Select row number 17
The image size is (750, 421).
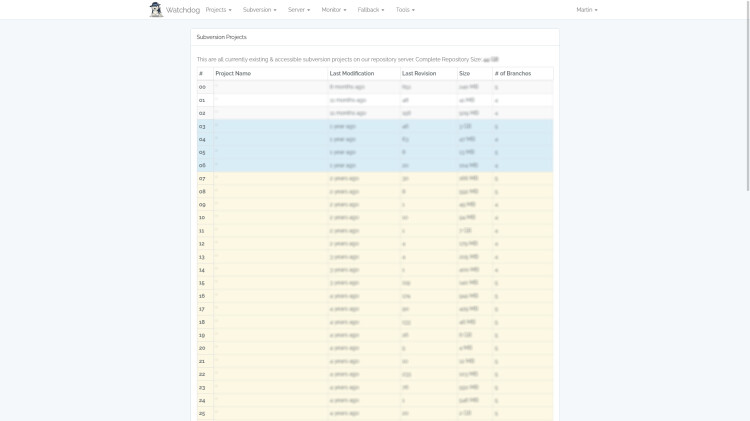375,309
